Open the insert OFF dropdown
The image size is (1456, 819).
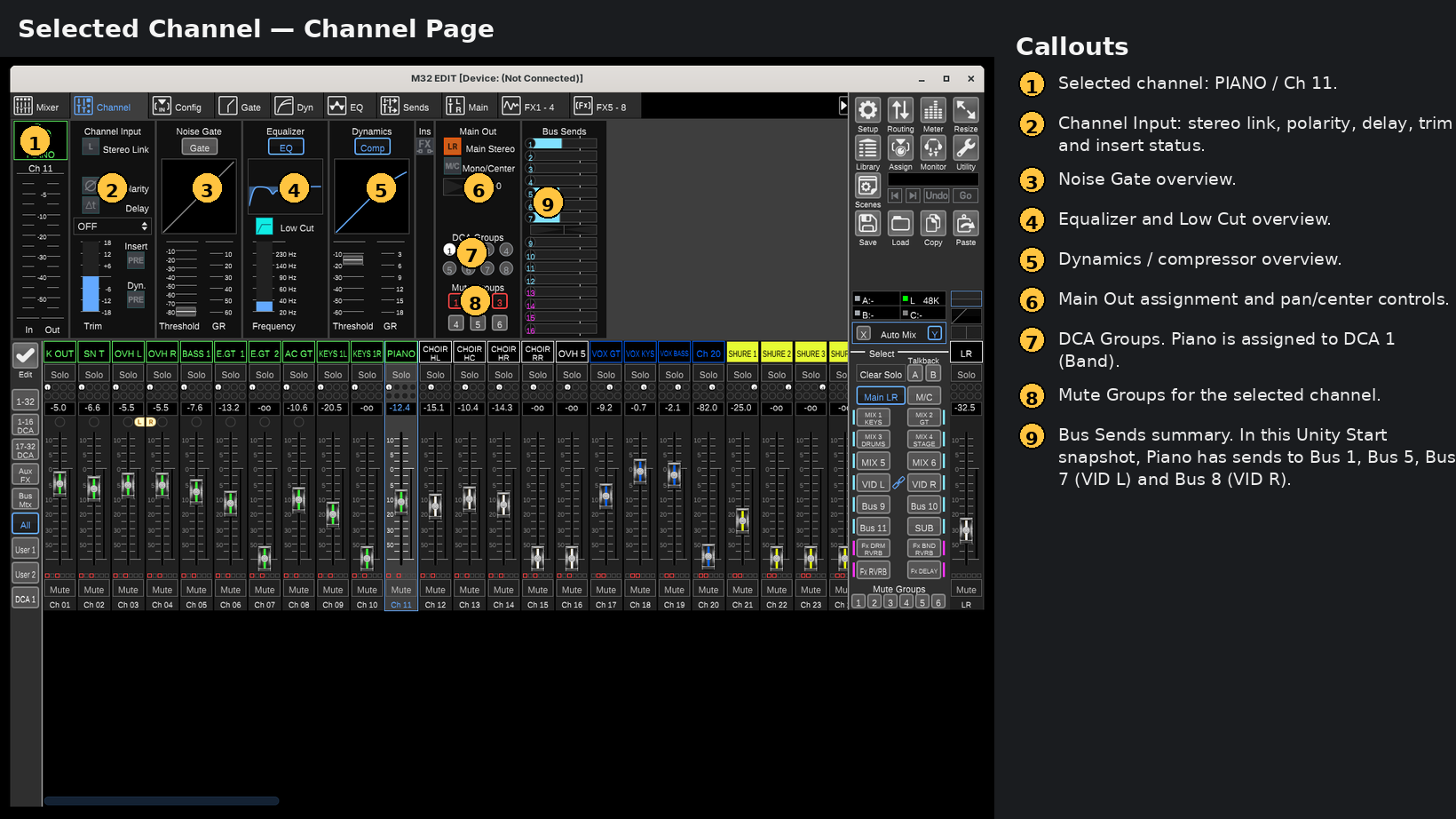112,227
